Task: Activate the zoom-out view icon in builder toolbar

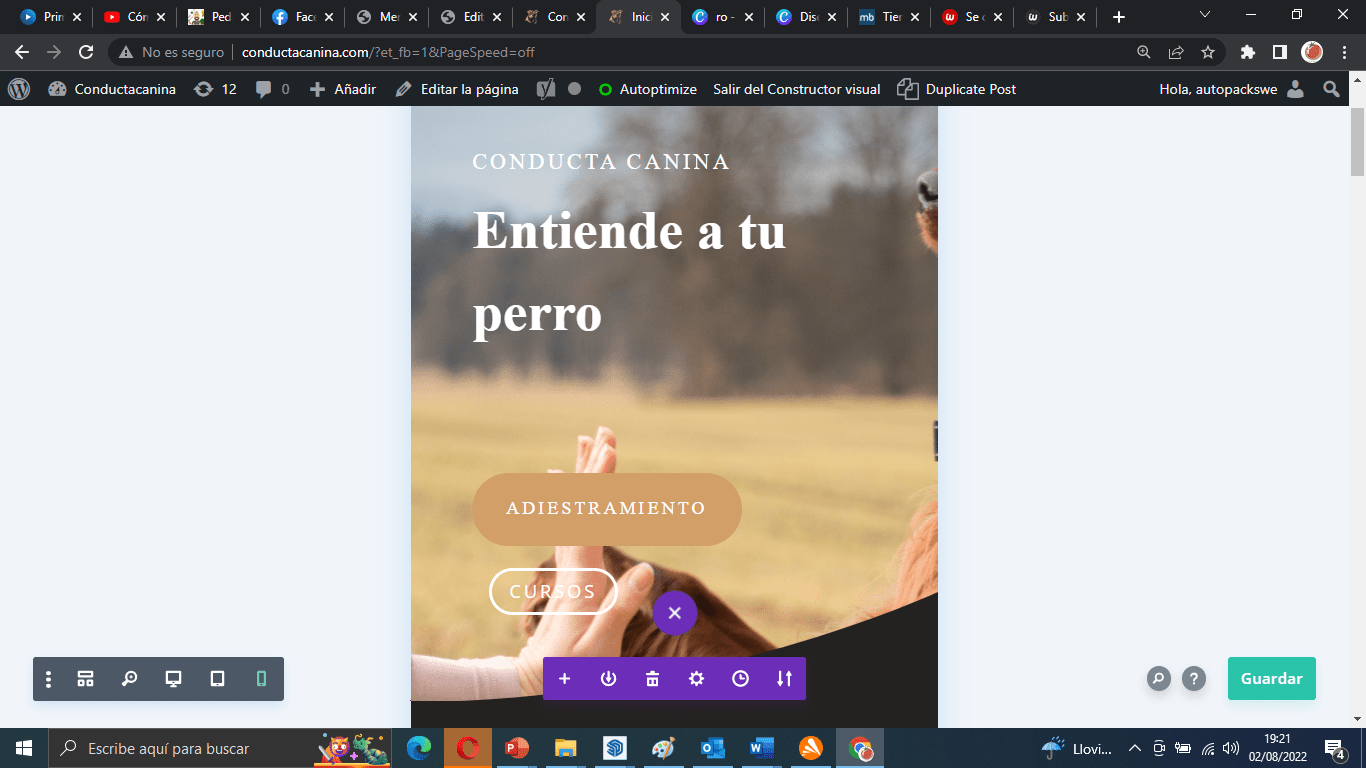Action: coord(130,679)
